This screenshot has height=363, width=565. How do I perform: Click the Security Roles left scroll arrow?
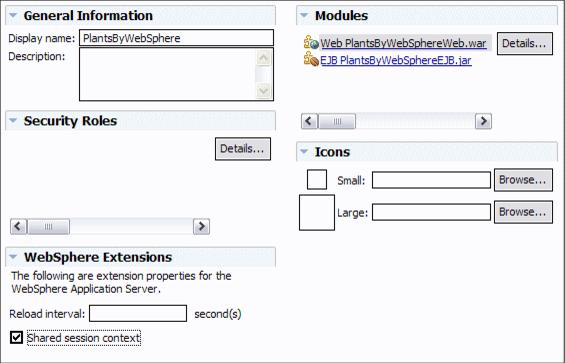pyautogui.click(x=18, y=226)
